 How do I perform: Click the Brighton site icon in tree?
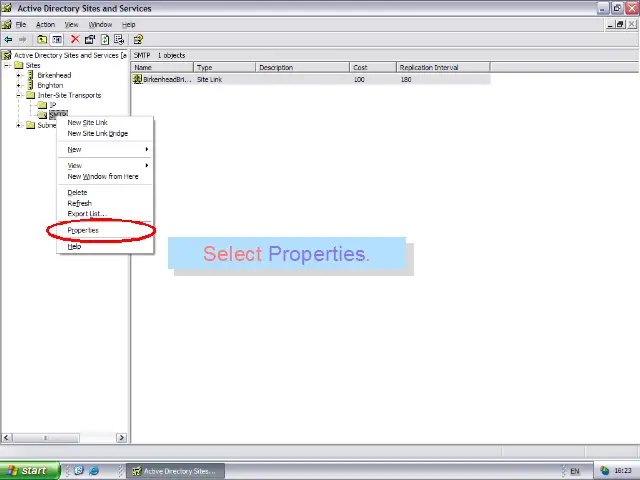(30, 85)
